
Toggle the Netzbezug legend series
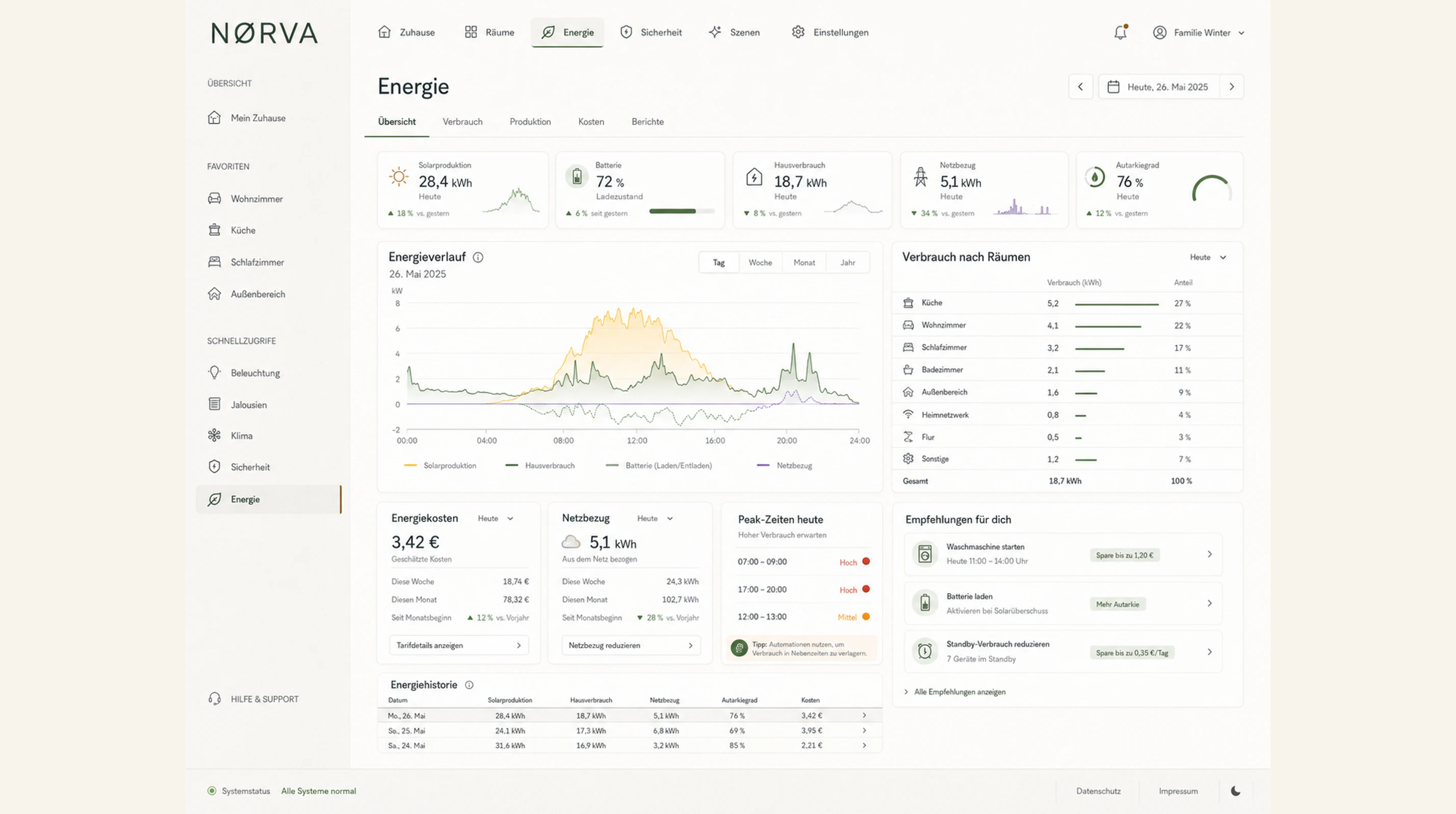coord(784,465)
